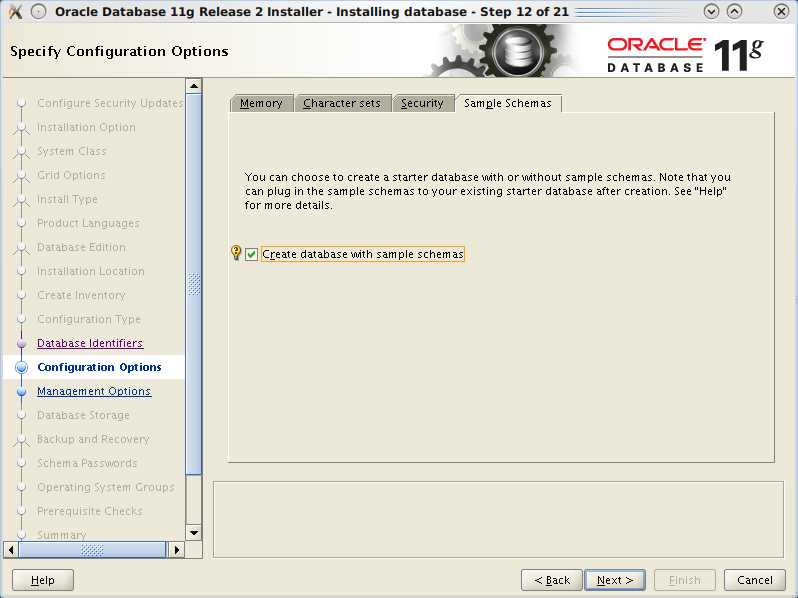Click the round pin button in title bar

point(38,12)
